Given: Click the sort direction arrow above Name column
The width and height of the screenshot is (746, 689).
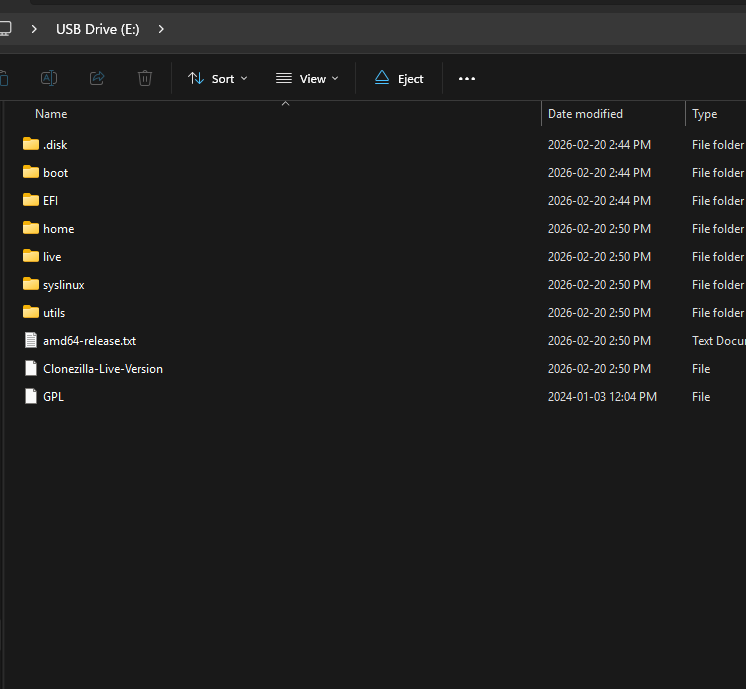Looking at the screenshot, I should click(x=285, y=103).
